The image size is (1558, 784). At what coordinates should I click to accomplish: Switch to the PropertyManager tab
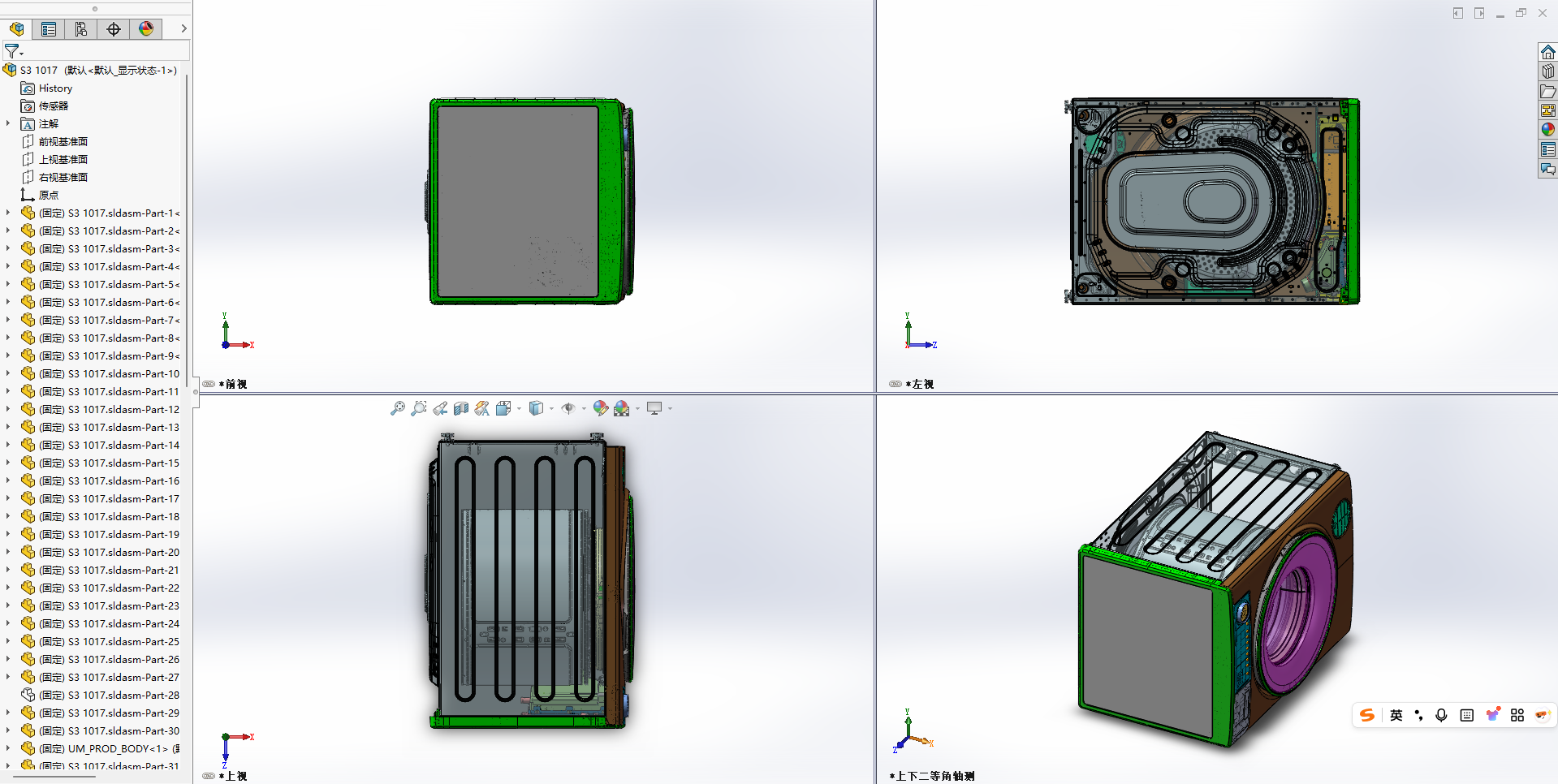[49, 28]
